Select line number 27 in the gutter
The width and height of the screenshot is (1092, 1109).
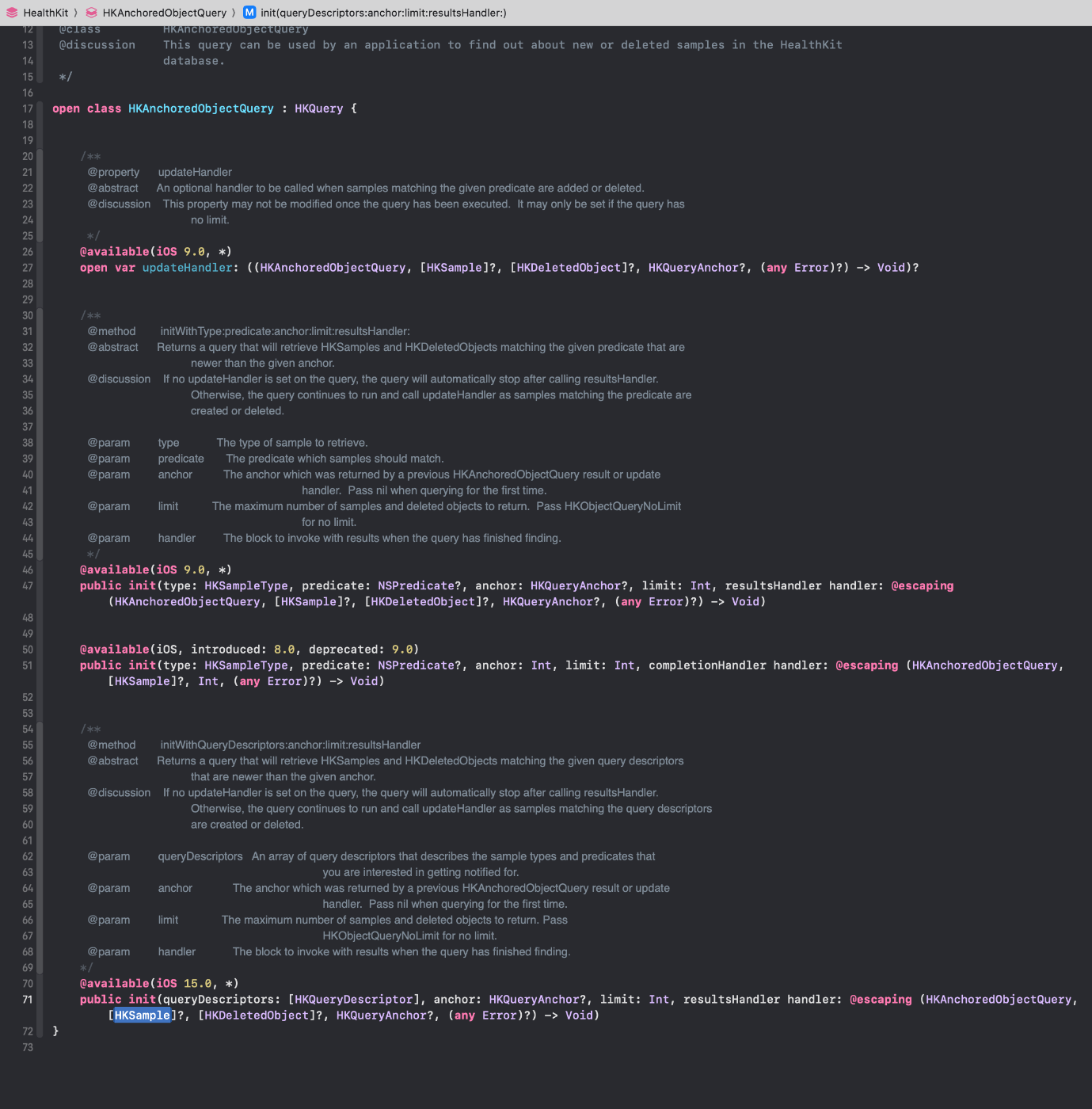tap(28, 268)
